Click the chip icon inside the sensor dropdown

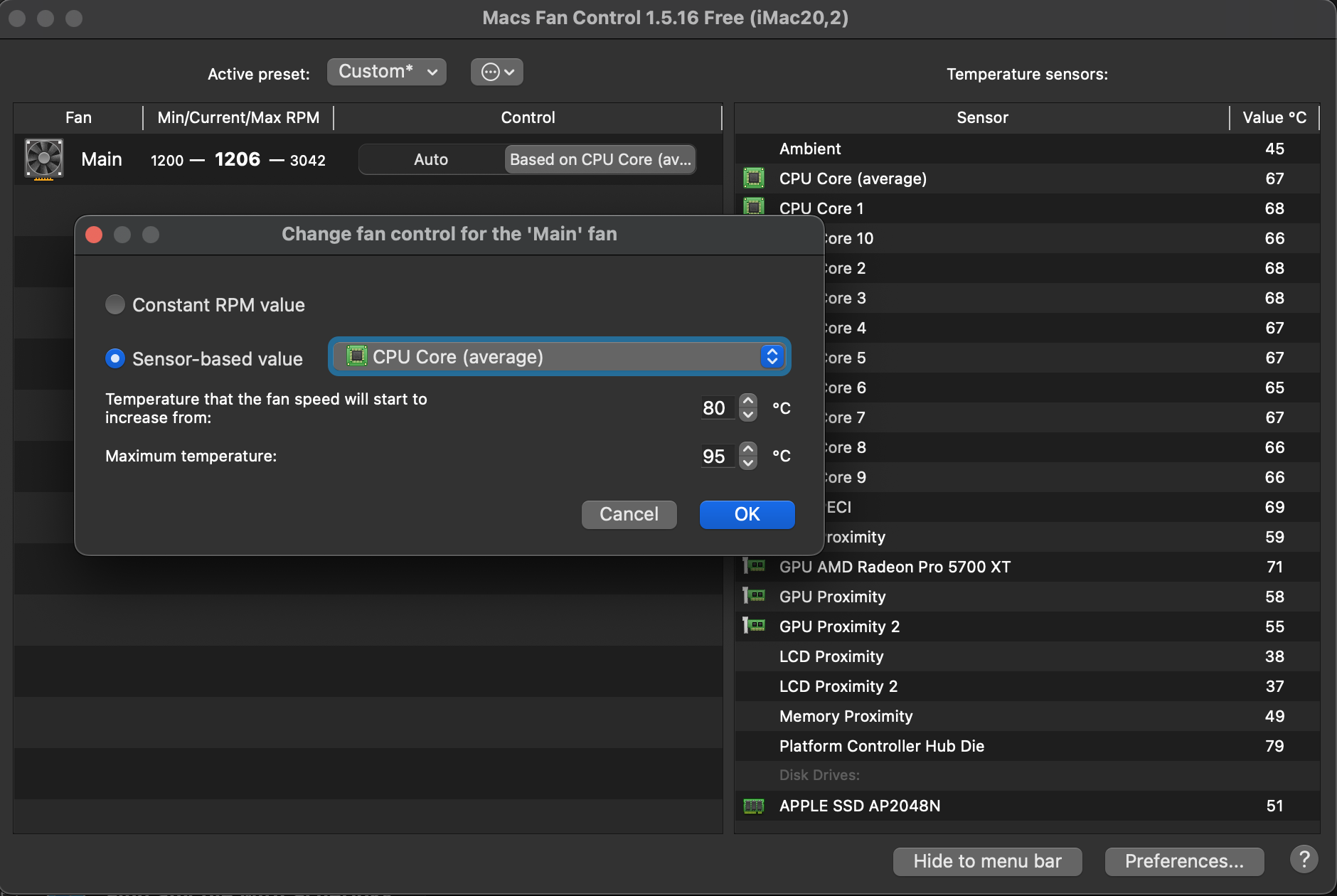356,356
